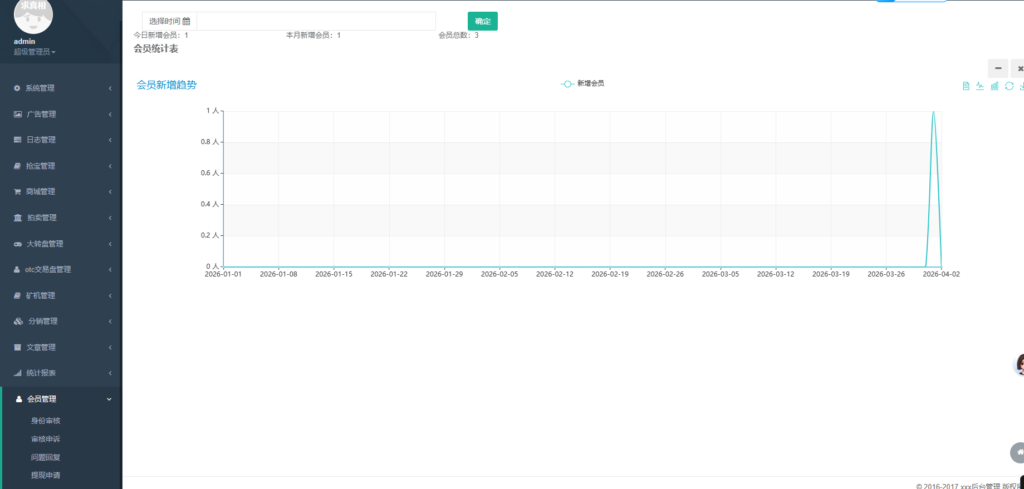The height and width of the screenshot is (489, 1024).
Task: Click the date range input field
Action: pyautogui.click(x=315, y=21)
